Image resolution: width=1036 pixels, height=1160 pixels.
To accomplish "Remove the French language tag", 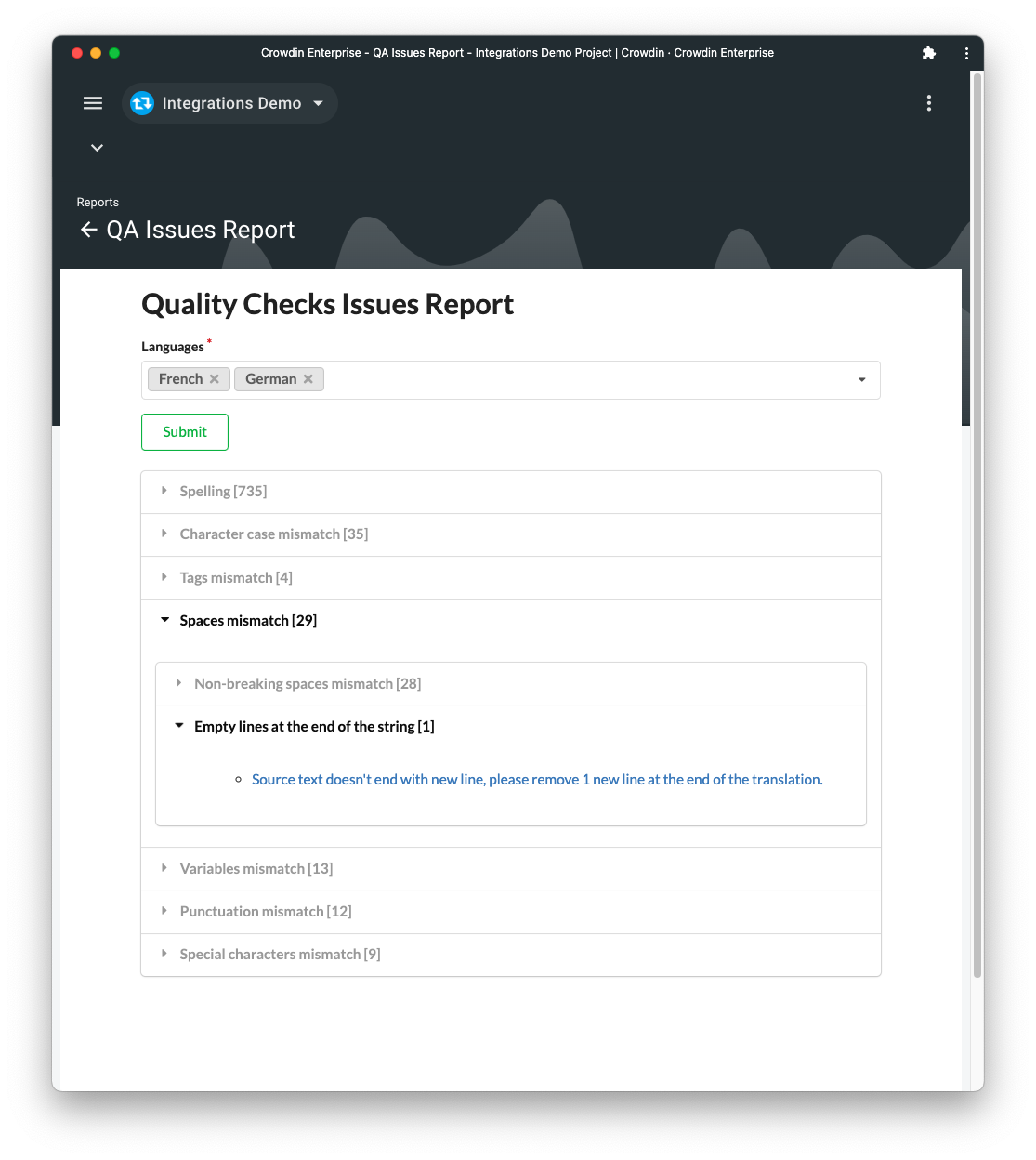I will [x=215, y=379].
